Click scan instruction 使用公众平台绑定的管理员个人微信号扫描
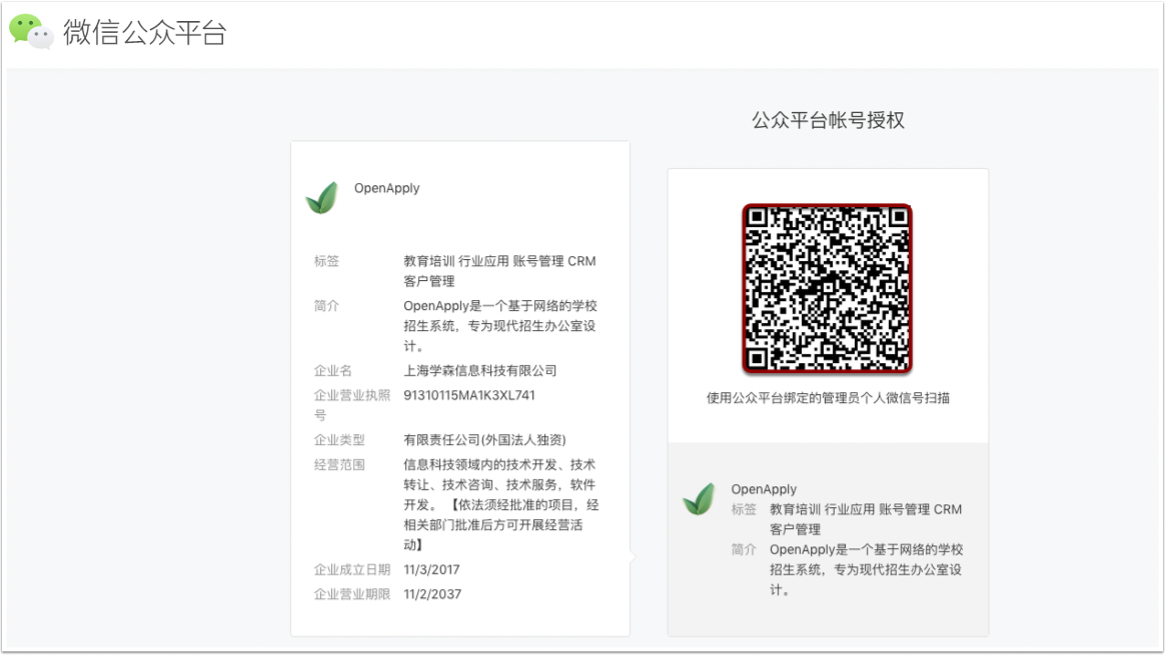1168x658 pixels. click(x=828, y=398)
